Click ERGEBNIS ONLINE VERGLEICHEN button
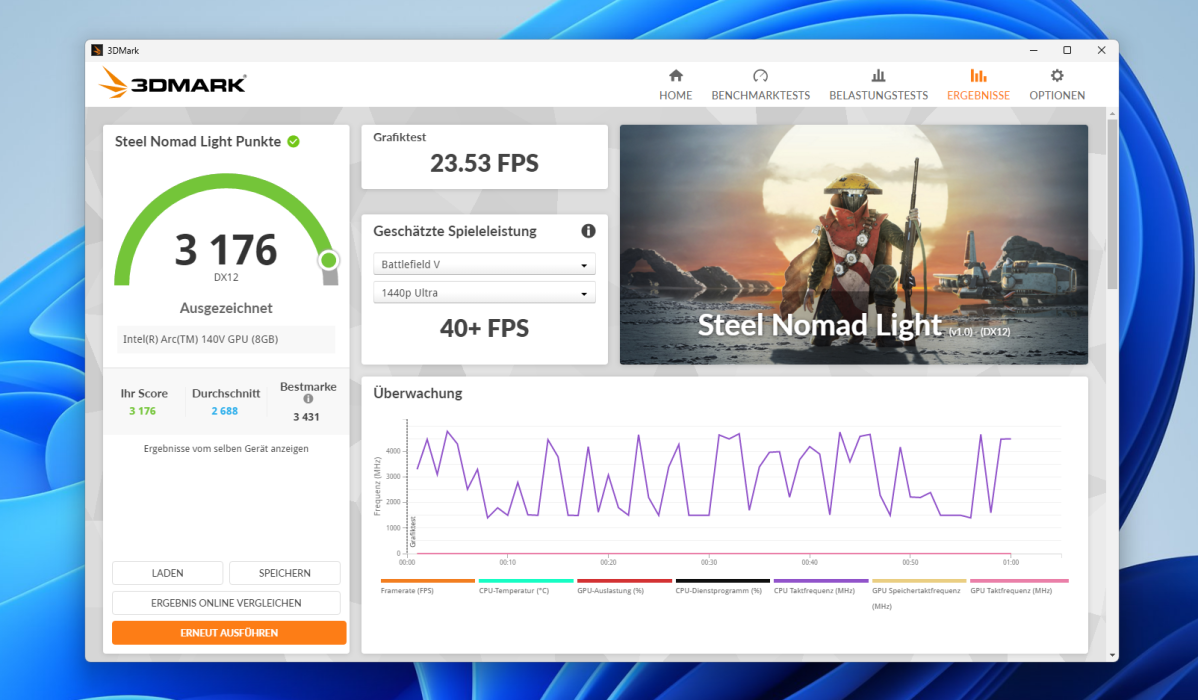 point(226,603)
